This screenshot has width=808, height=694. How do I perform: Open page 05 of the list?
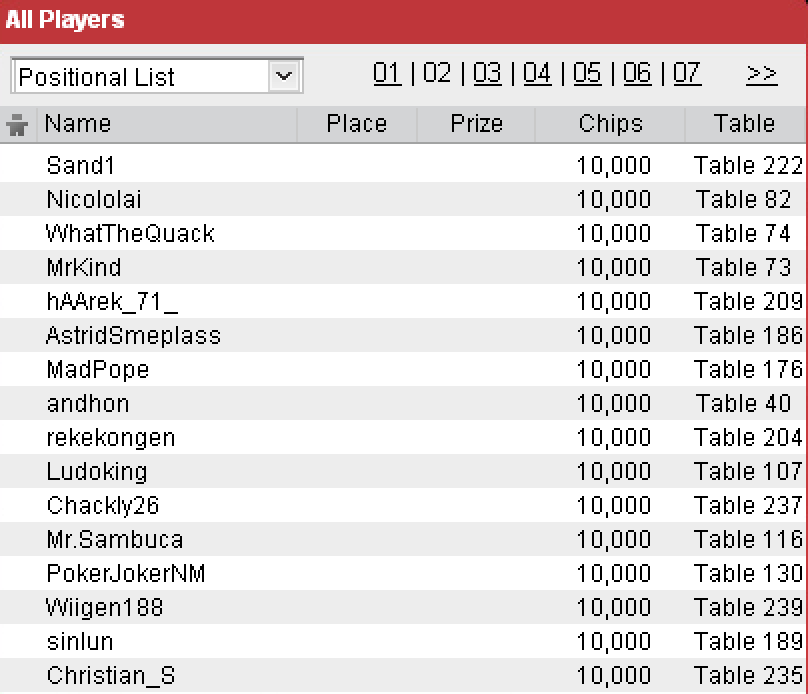click(x=587, y=74)
